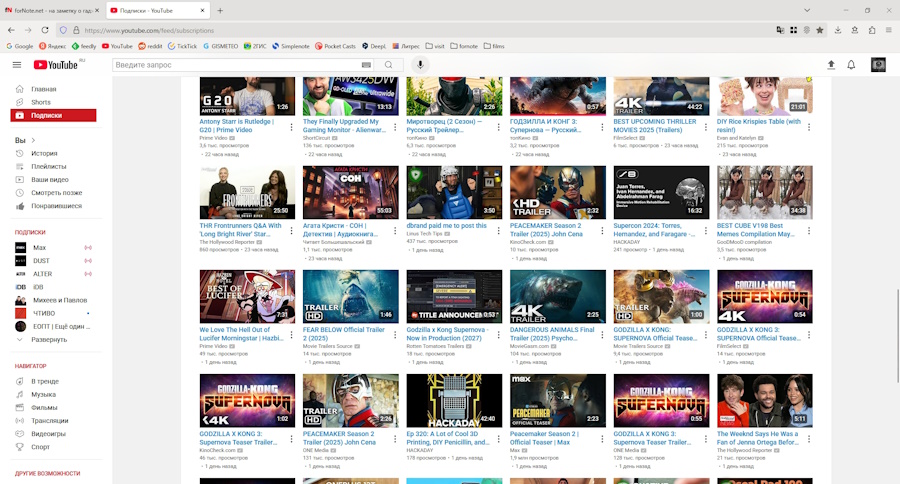Click the YouTube logo

tap(56, 65)
